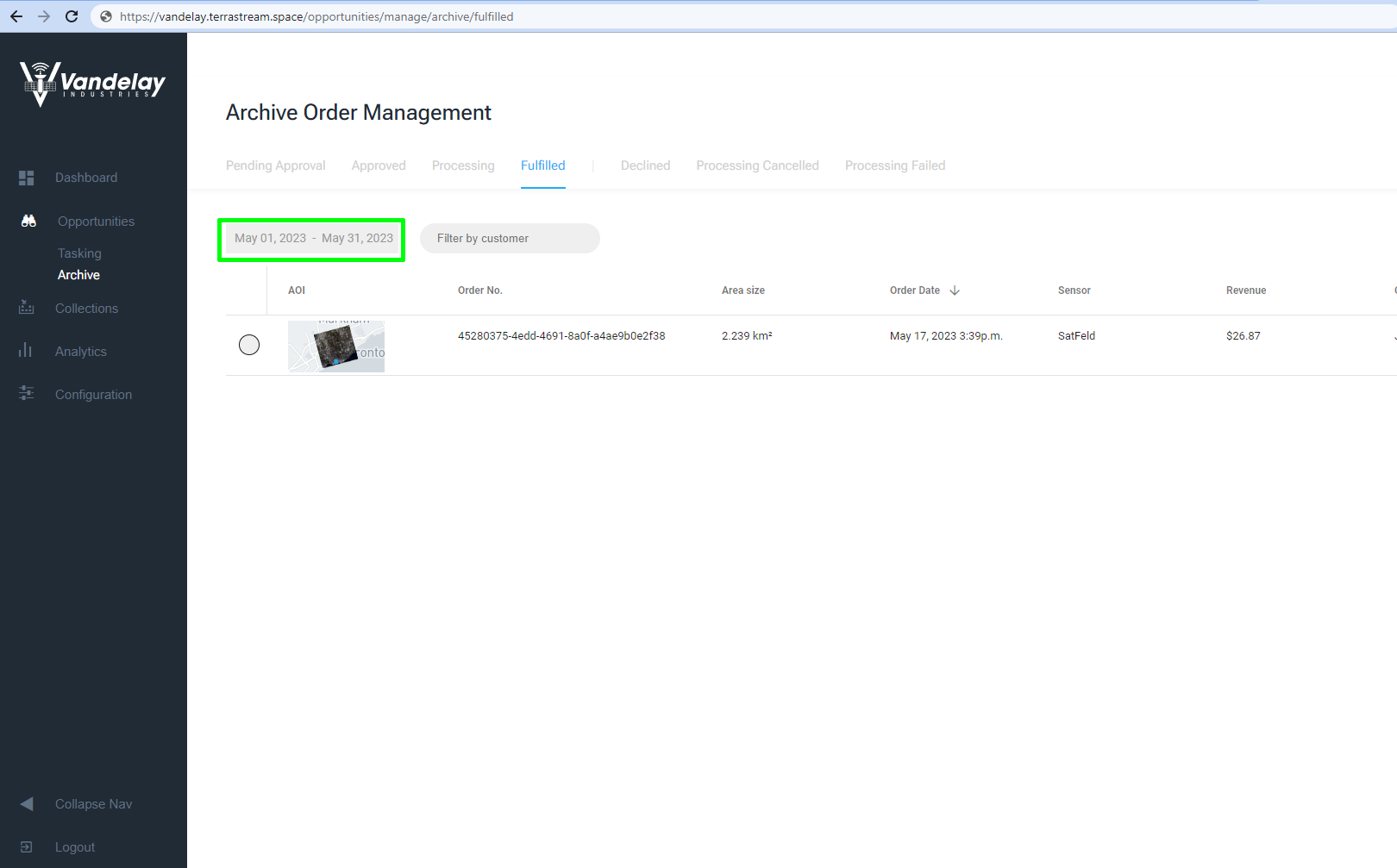
Task: Click the $26.87 revenue value
Action: (1244, 336)
